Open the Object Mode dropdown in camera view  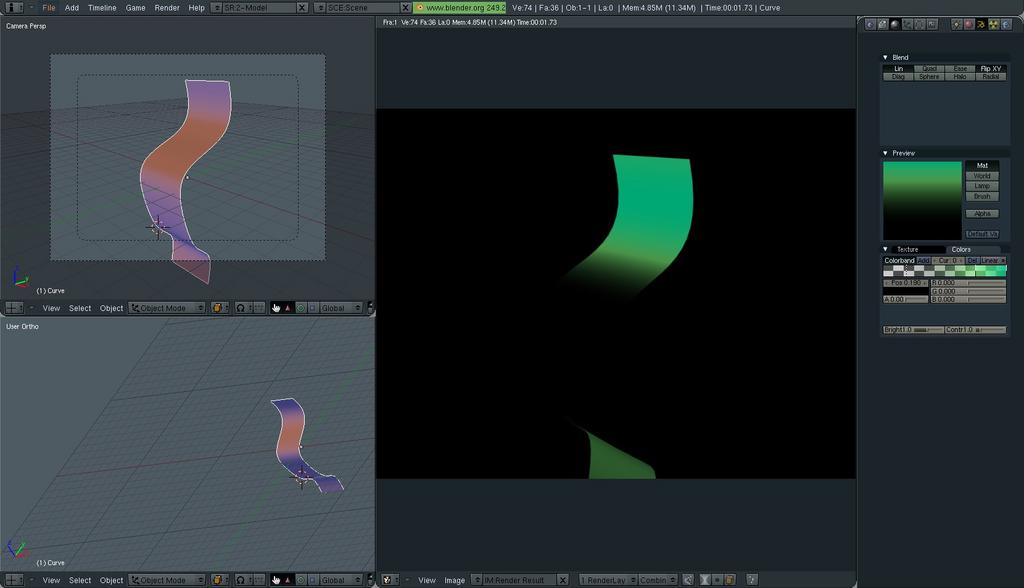point(167,308)
